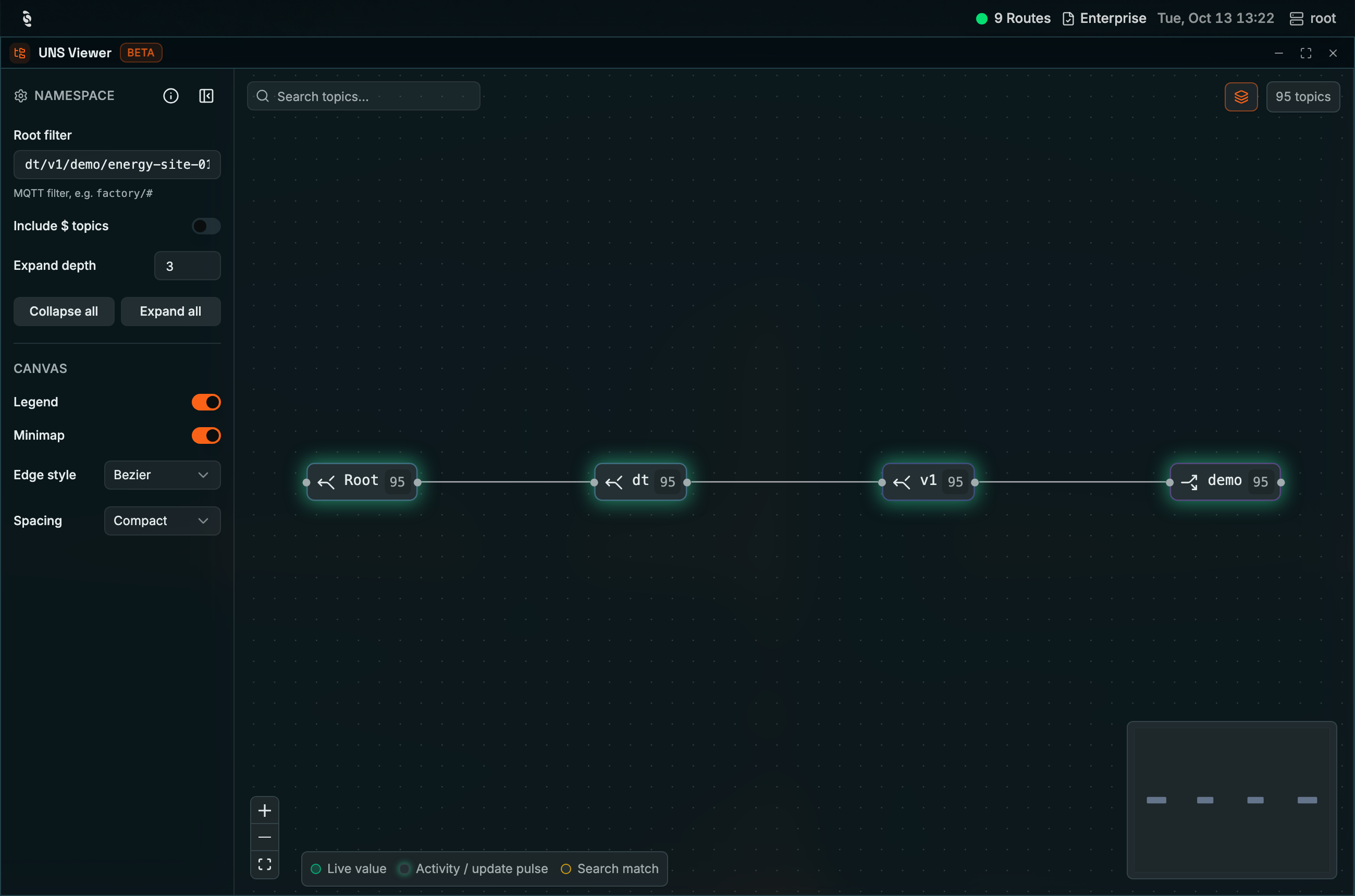The width and height of the screenshot is (1355, 896).
Task: Click the Live value legend entry
Action: (348, 868)
